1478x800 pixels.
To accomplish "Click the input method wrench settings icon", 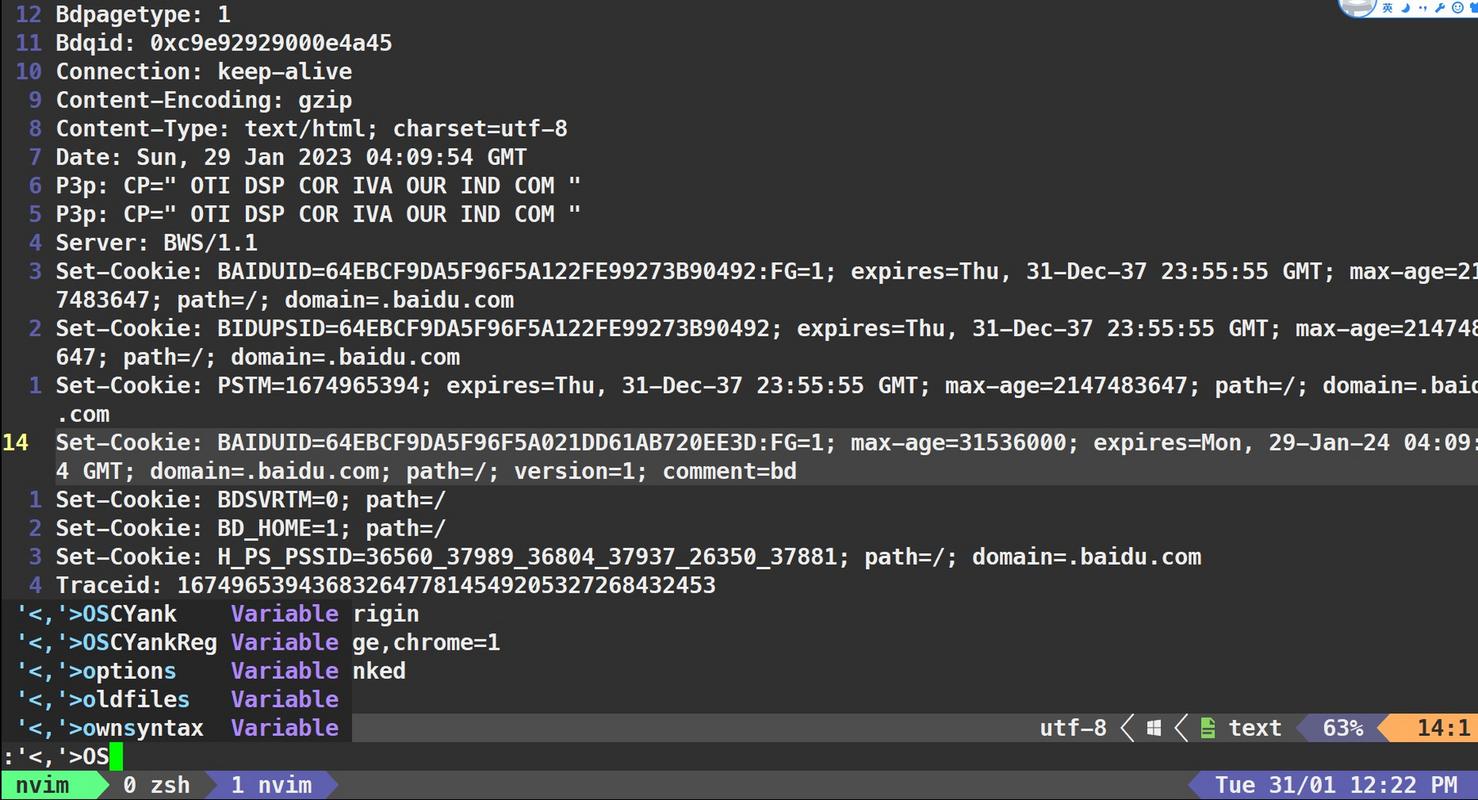I will coord(1439,8).
